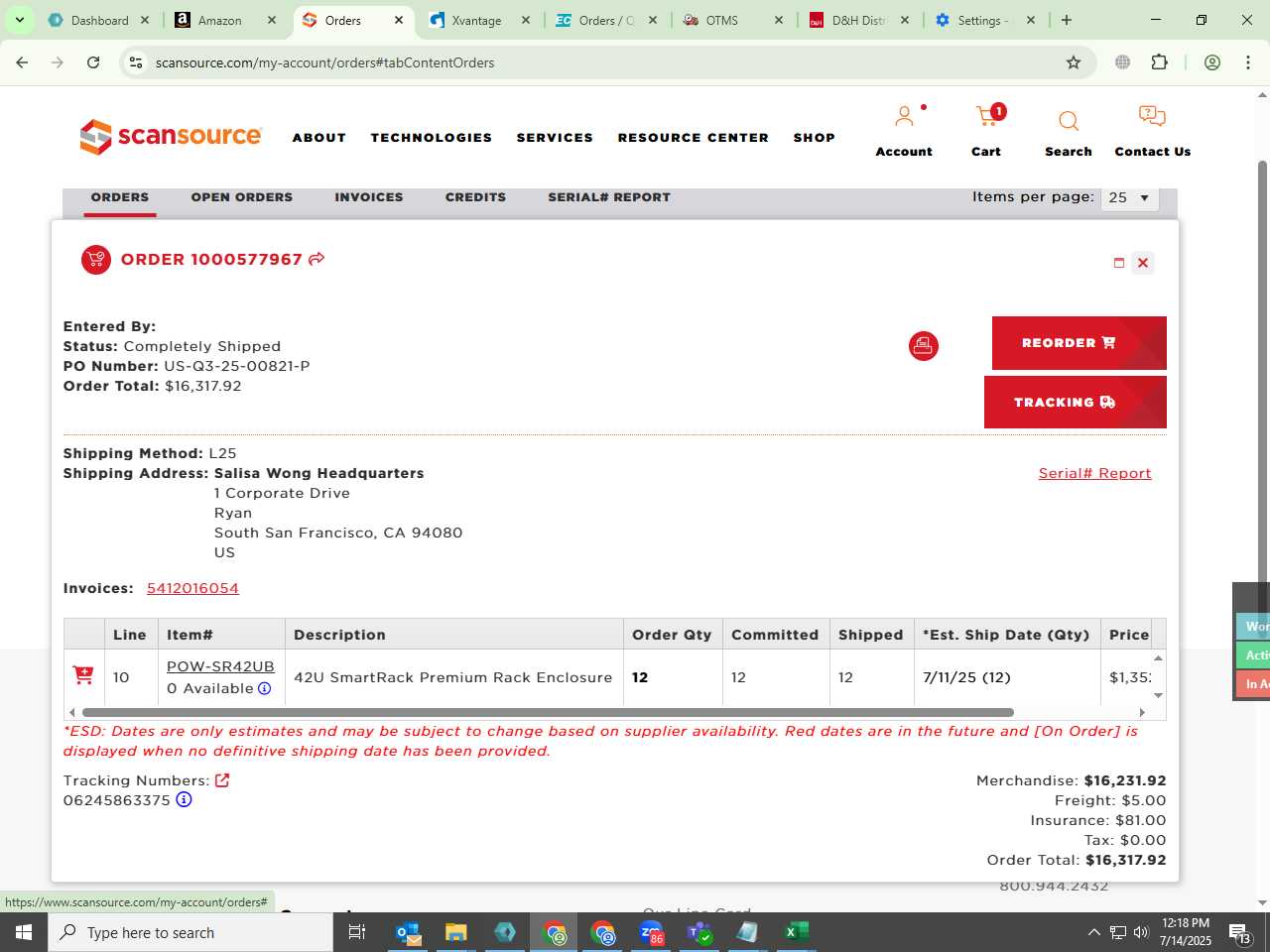Switch to the Dashboard browser tab

(97, 20)
